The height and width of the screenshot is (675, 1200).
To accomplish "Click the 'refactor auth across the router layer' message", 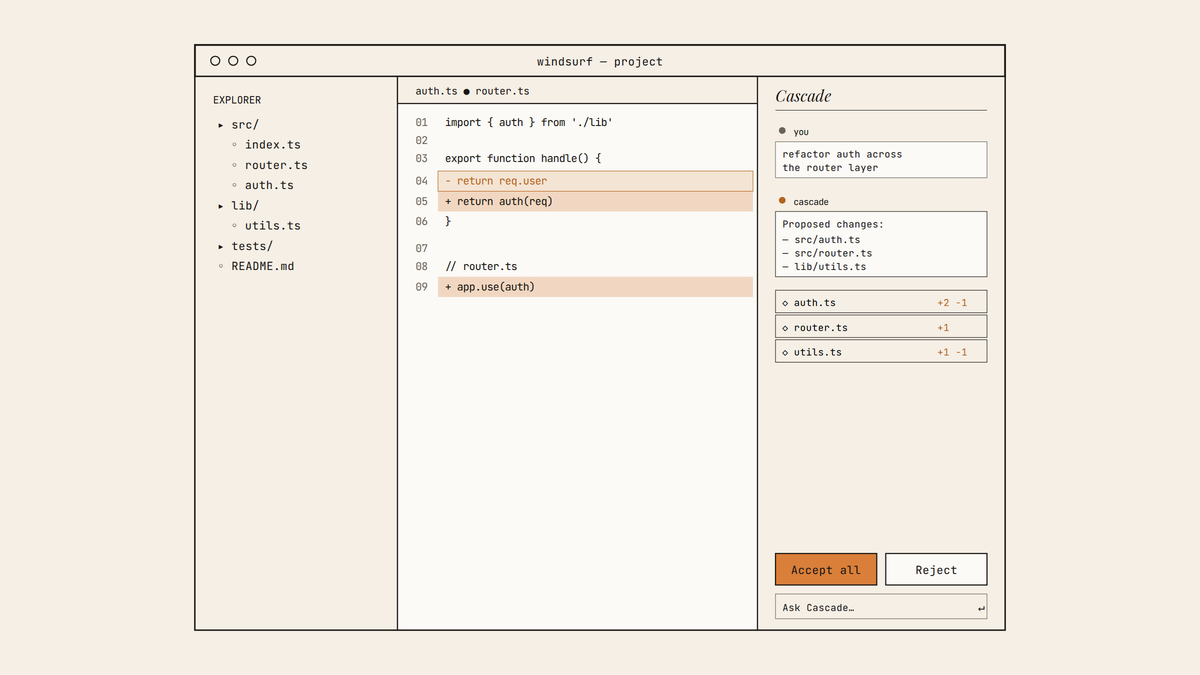I will (881, 160).
